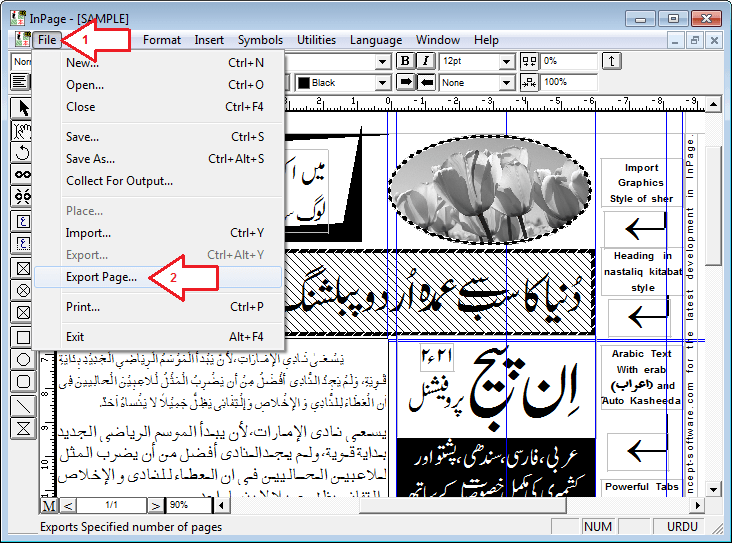
Task: Select the hand and text cursor tool
Action: pyautogui.click(x=22, y=131)
